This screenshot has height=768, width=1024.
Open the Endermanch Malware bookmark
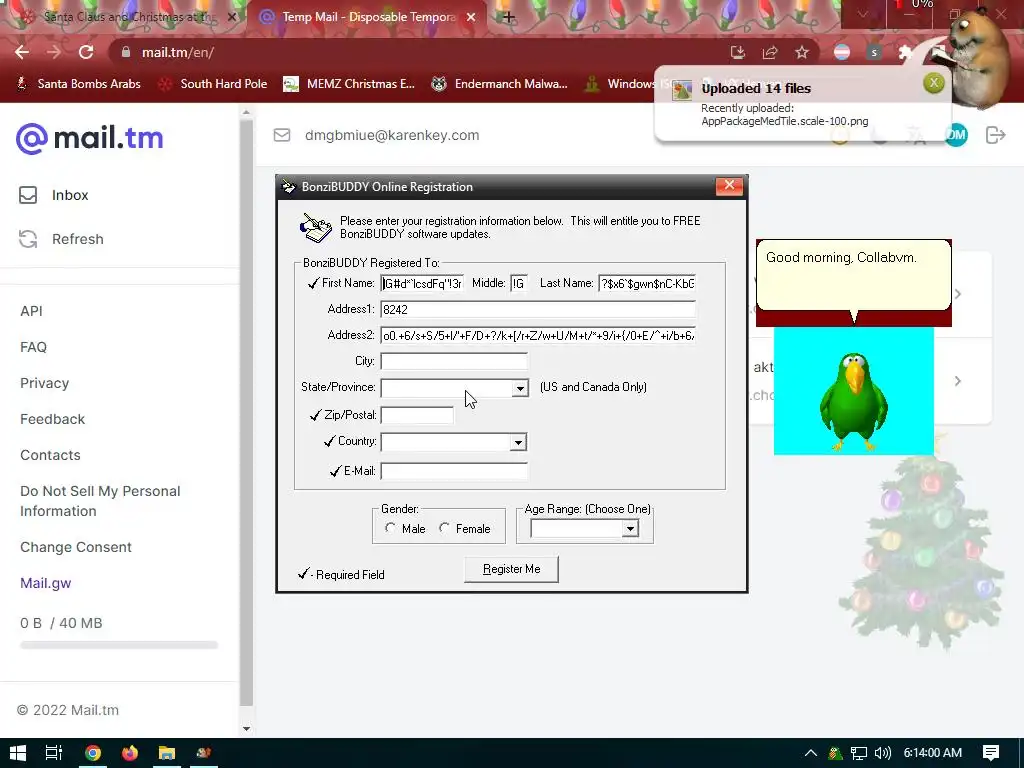[500, 84]
